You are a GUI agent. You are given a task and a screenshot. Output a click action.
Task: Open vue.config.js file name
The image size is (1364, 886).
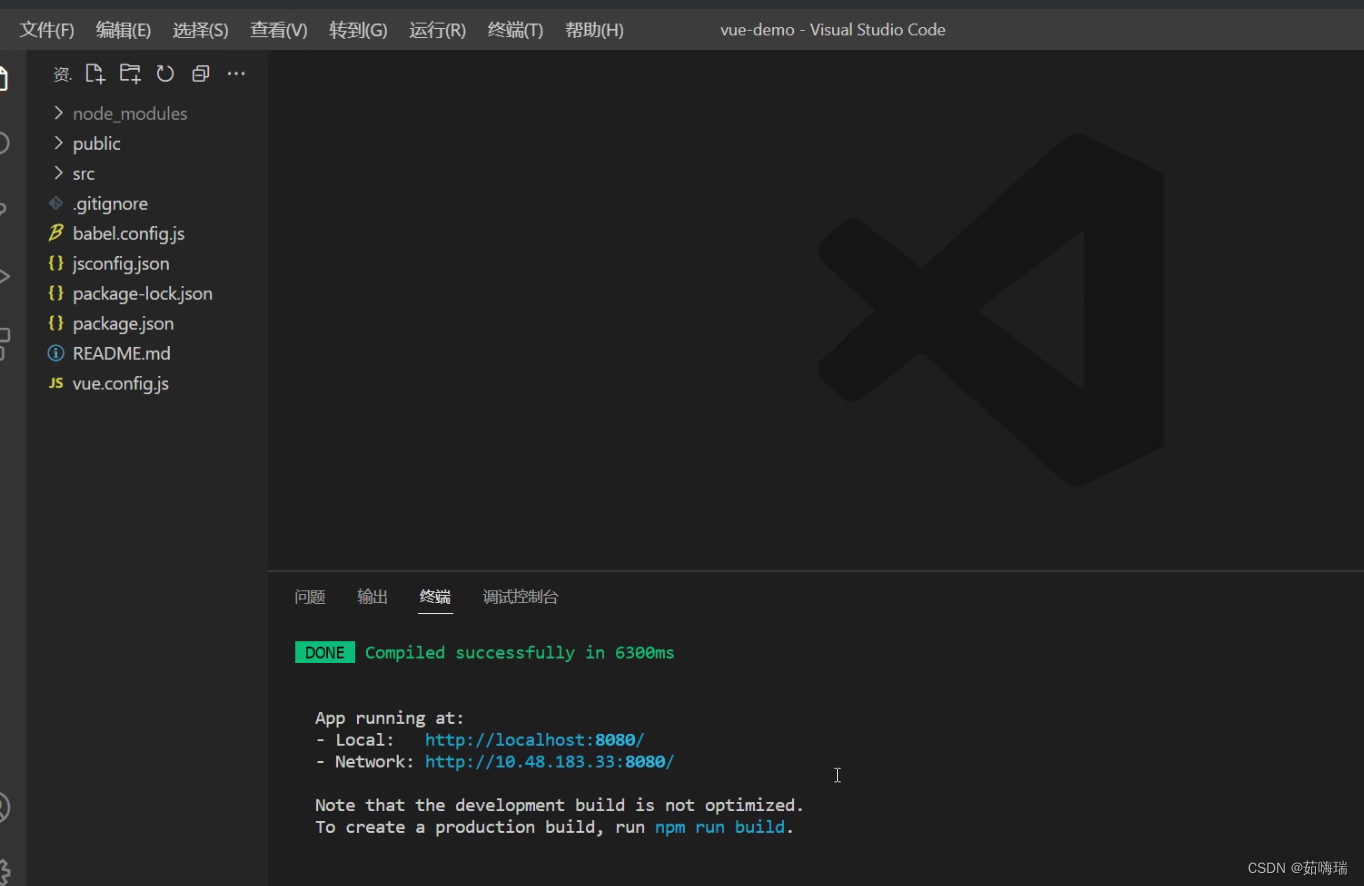[120, 383]
